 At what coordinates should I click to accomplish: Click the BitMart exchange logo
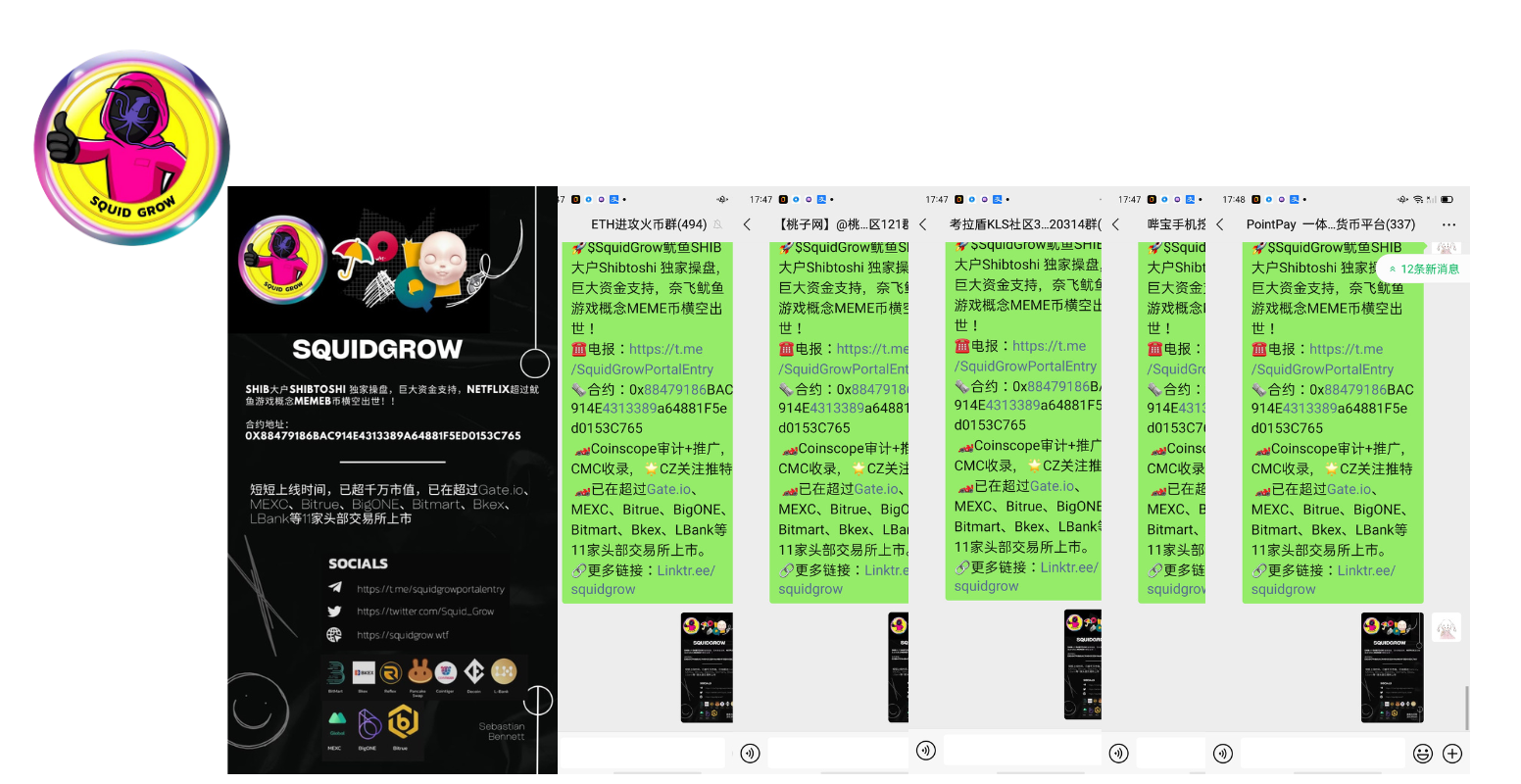tap(336, 673)
